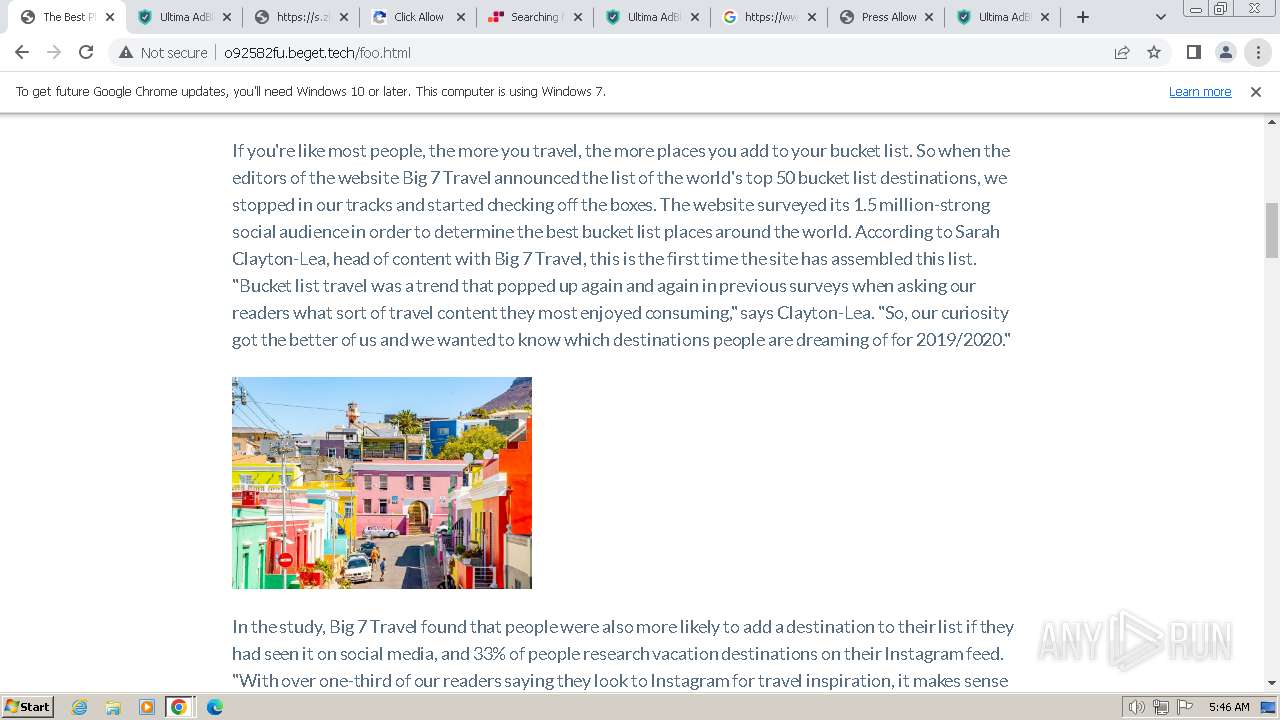Launch Internet Explorer from taskbar

pos(80,707)
